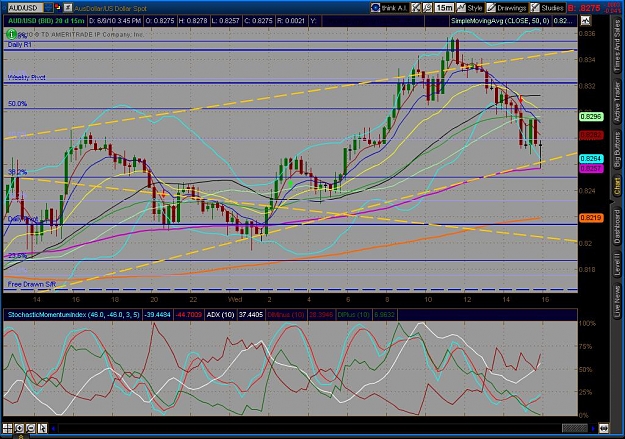
Task: Click the expand chart icon next to think A.I.
Action: pyautogui.click(x=416, y=8)
